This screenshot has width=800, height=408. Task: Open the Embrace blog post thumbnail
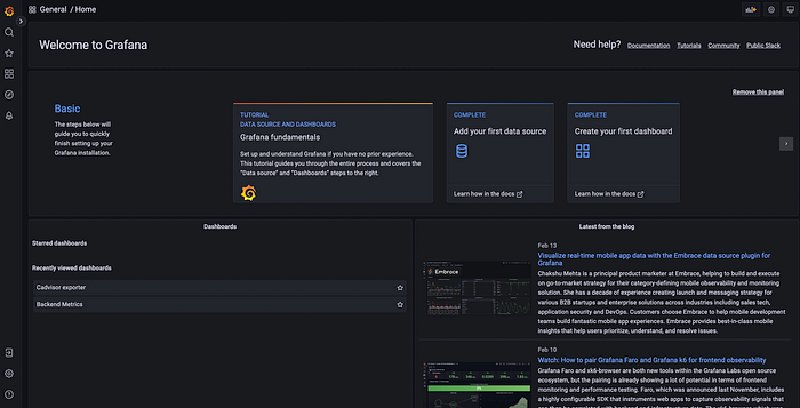coord(476,289)
